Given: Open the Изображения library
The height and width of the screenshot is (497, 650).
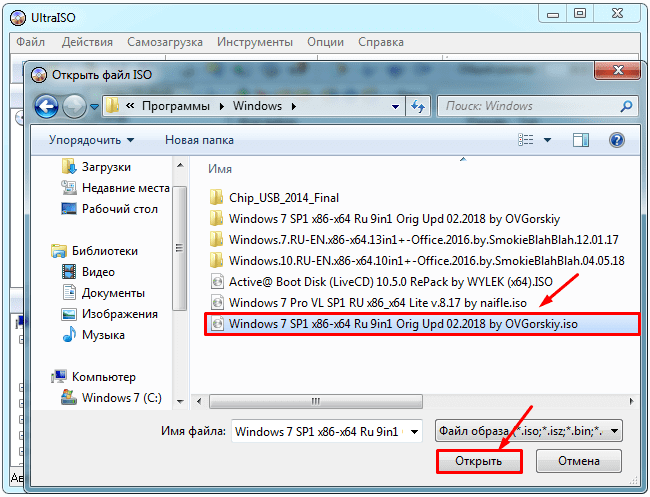Looking at the screenshot, I should [110, 314].
